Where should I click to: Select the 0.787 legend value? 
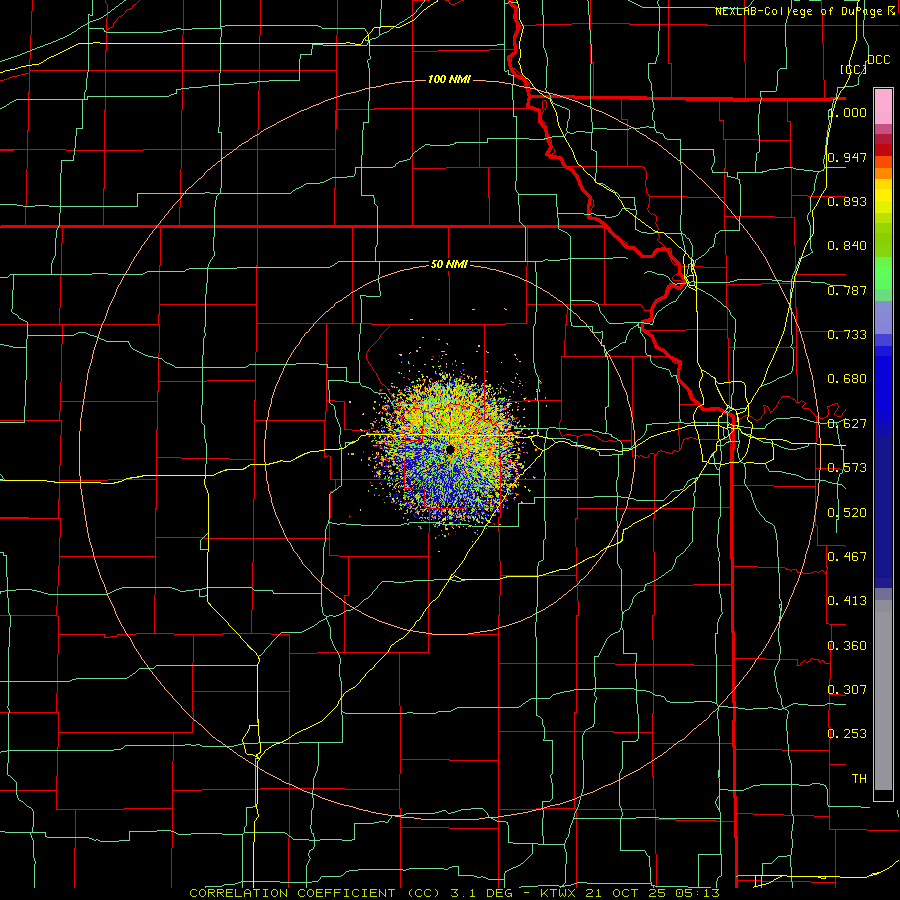tap(847, 290)
